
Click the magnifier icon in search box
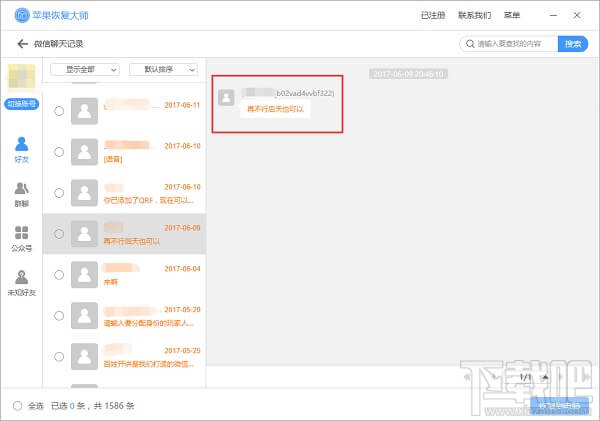[x=470, y=44]
